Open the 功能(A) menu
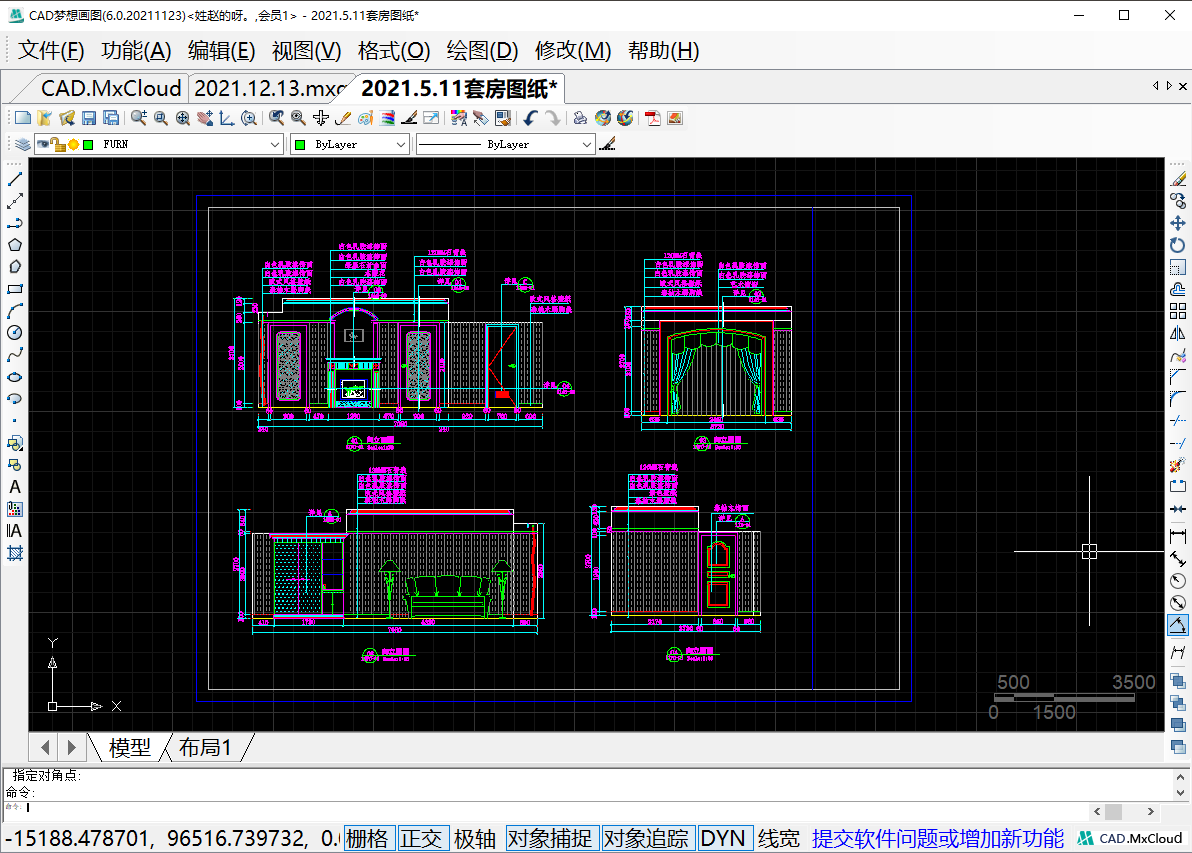The image size is (1192, 853). (136, 51)
